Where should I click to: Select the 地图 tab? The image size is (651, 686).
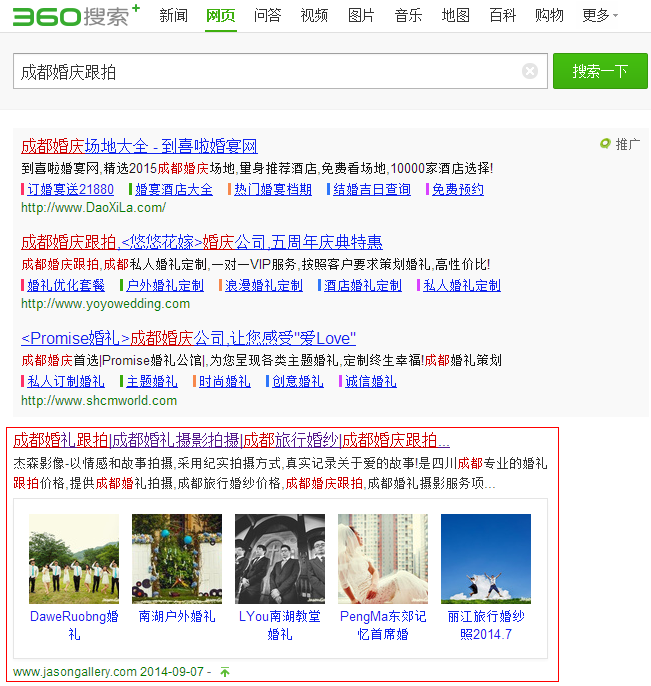[455, 15]
